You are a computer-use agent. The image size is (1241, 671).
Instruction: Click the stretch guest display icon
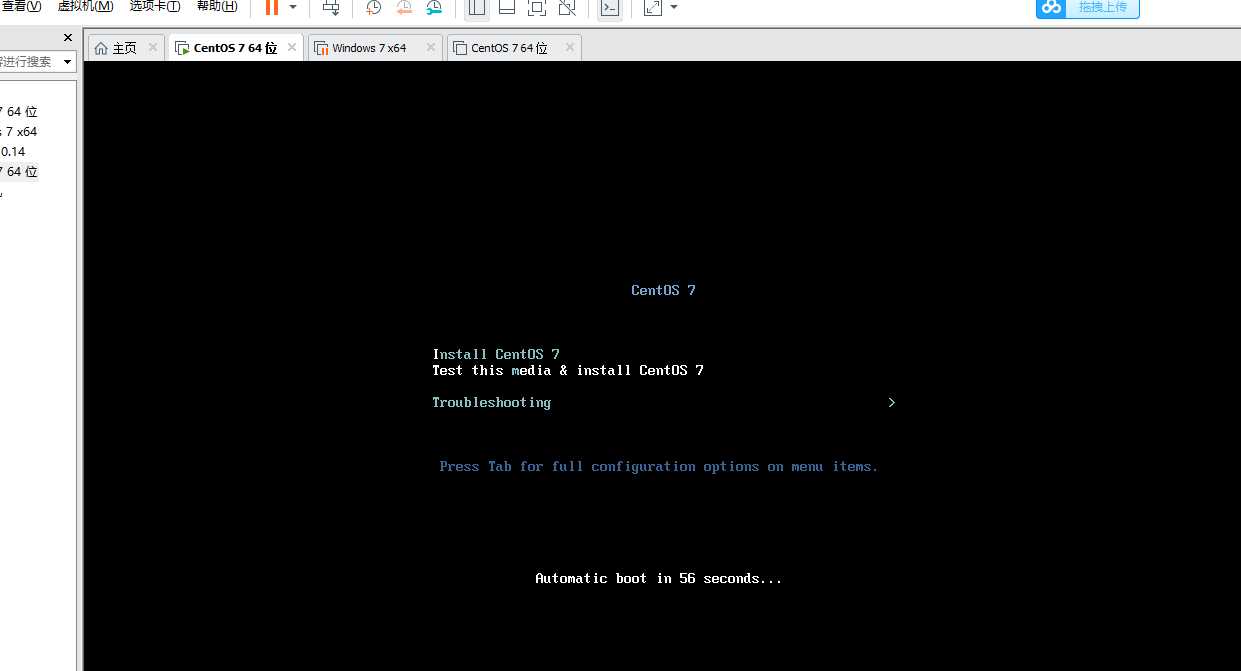click(x=653, y=8)
